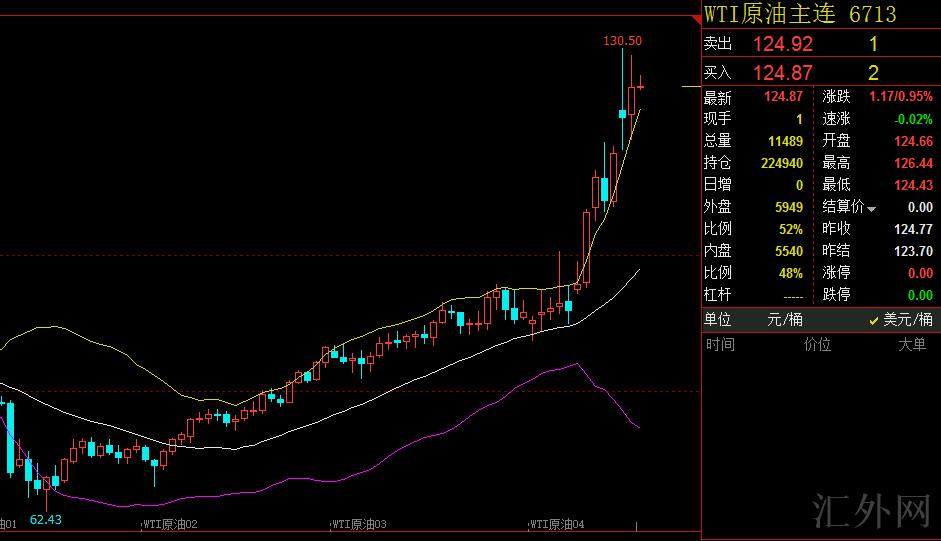Click the 大单 column header
Screen dimensions: 941x541
912,344
